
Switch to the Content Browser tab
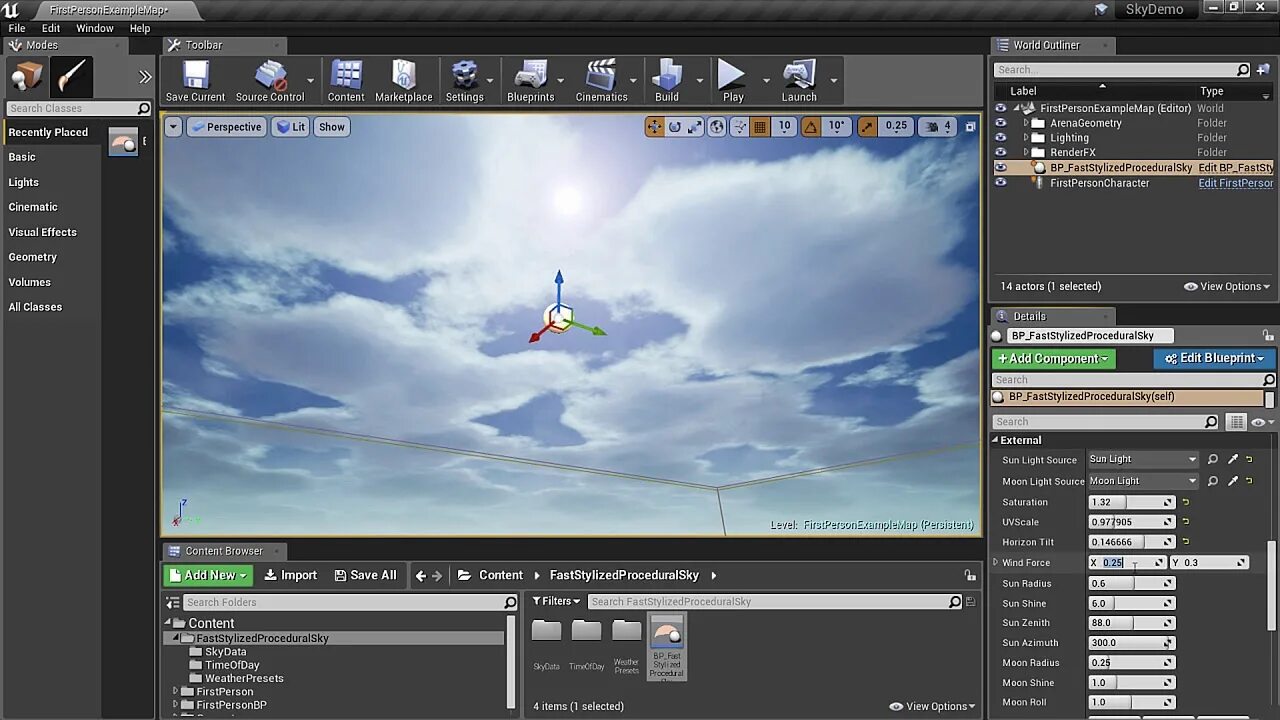[223, 551]
